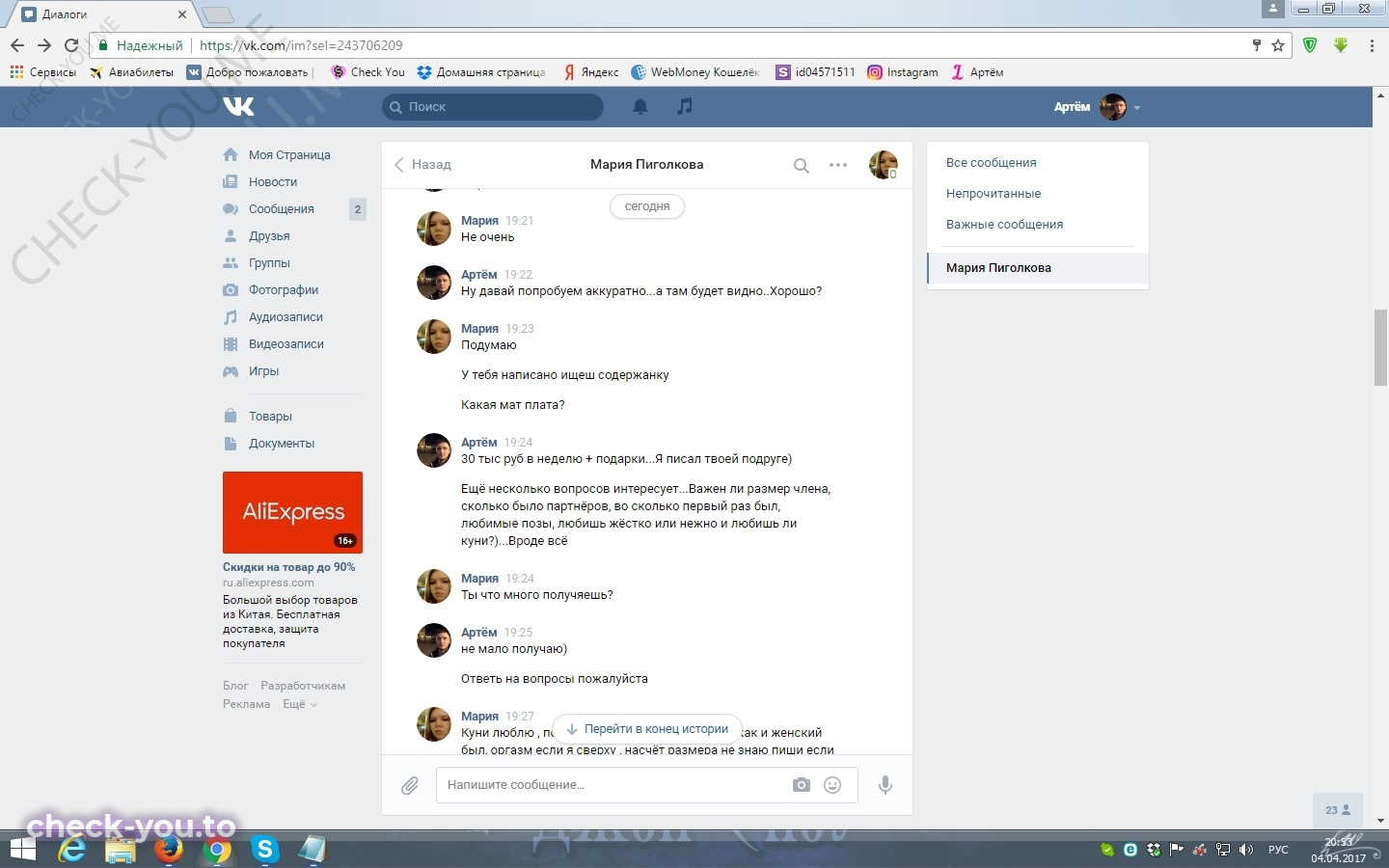Open Instagram bookmark
1389x868 pixels.
pos(903,72)
